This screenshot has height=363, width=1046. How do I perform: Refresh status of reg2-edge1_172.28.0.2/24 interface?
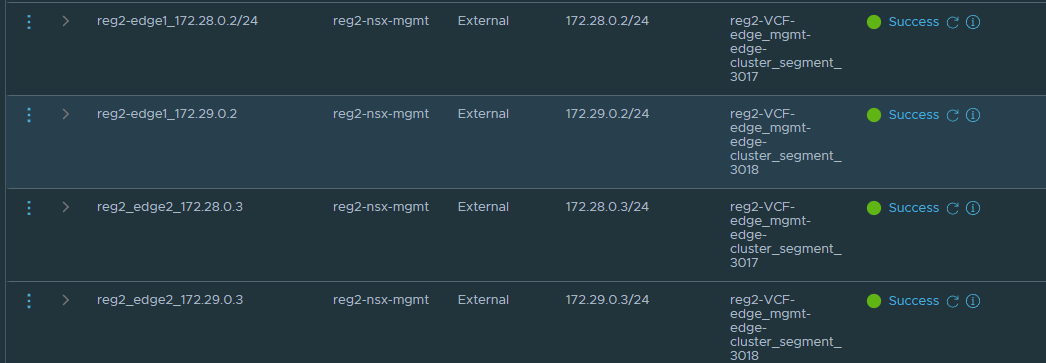(x=953, y=22)
